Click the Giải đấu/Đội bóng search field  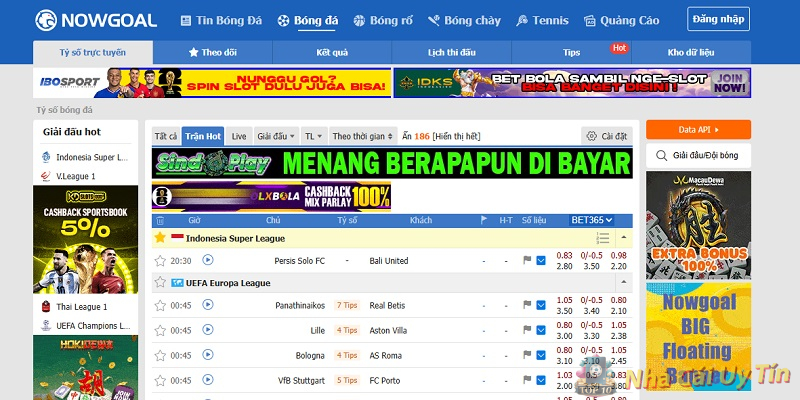(705, 155)
